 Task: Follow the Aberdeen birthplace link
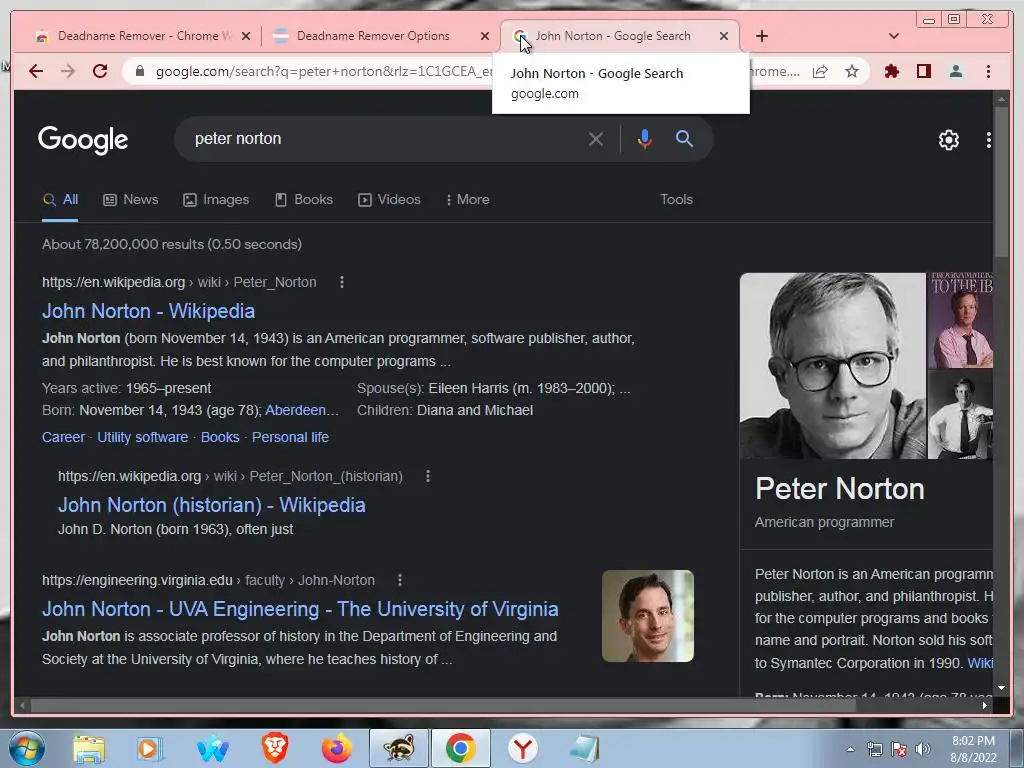pyautogui.click(x=302, y=410)
